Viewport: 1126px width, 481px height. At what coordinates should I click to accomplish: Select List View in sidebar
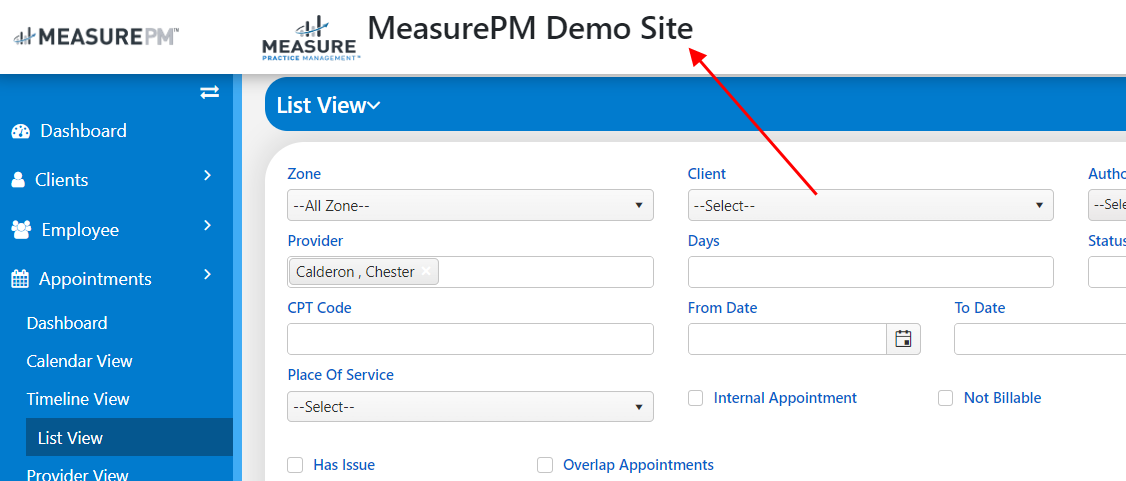tap(129, 437)
